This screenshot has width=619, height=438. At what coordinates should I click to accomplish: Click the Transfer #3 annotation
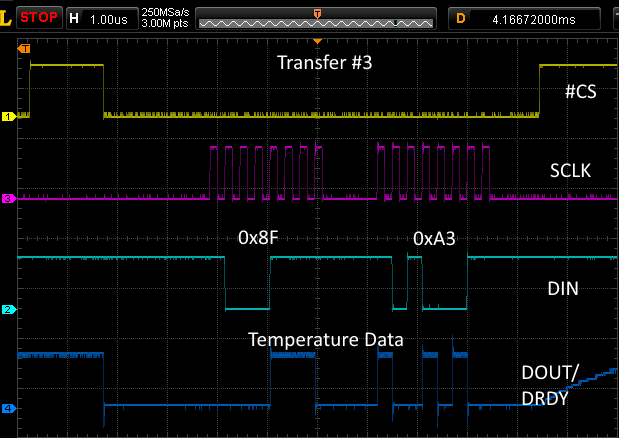tap(325, 63)
